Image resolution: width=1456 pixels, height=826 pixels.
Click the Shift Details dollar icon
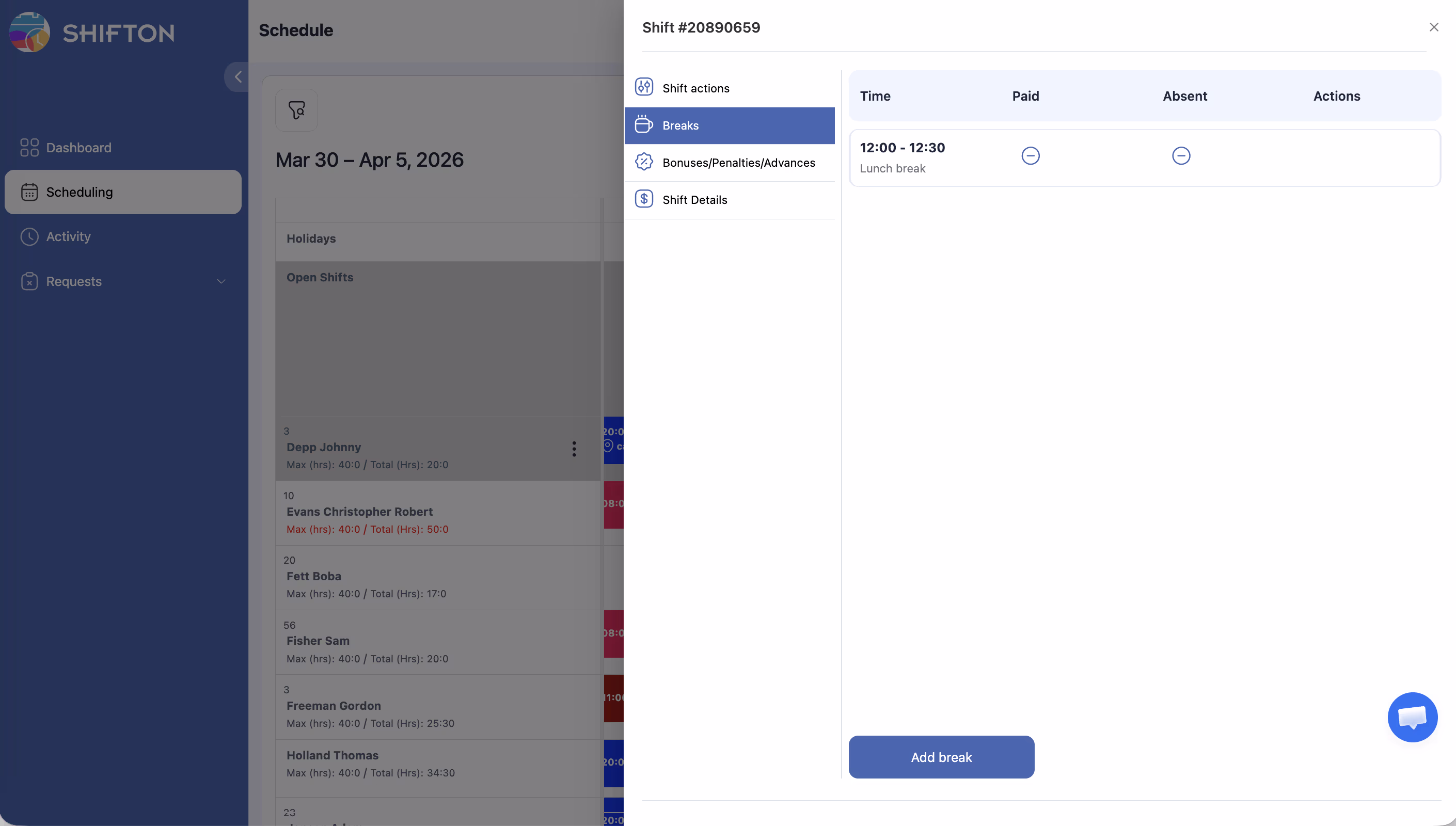point(644,200)
